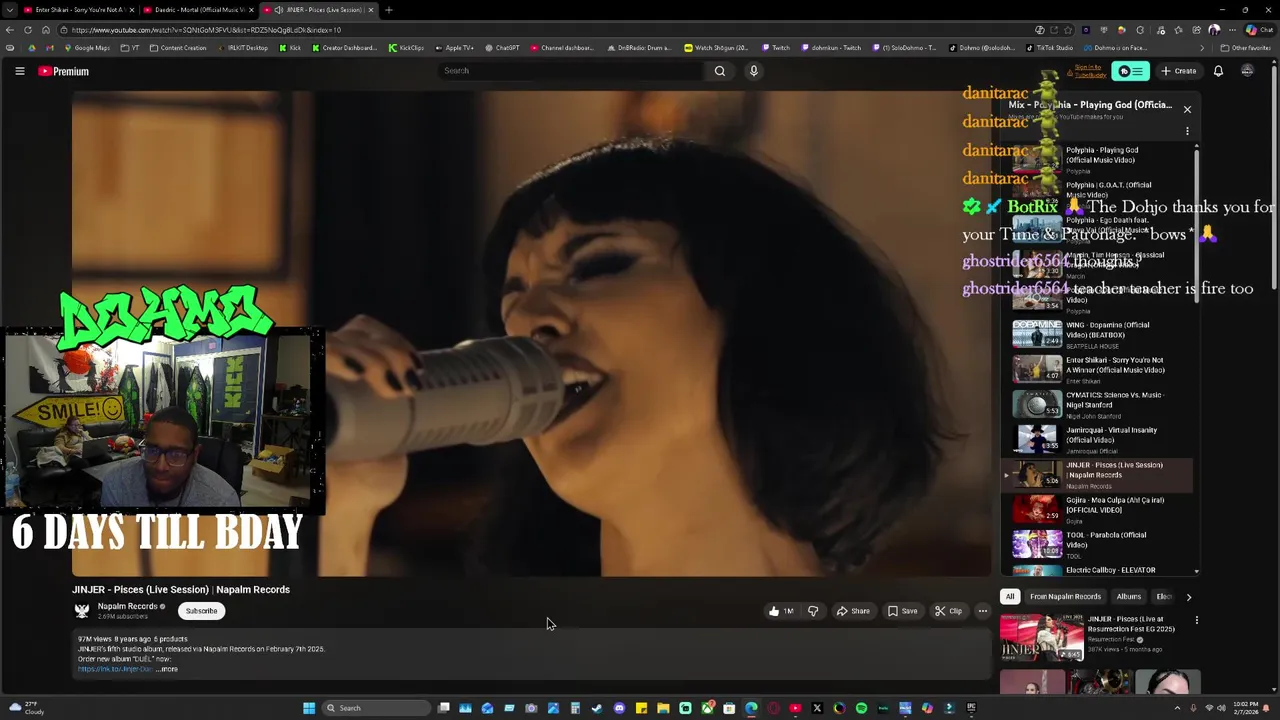This screenshot has width=1280, height=720.
Task: Click the Windows taskbar search box
Action: tap(377, 708)
